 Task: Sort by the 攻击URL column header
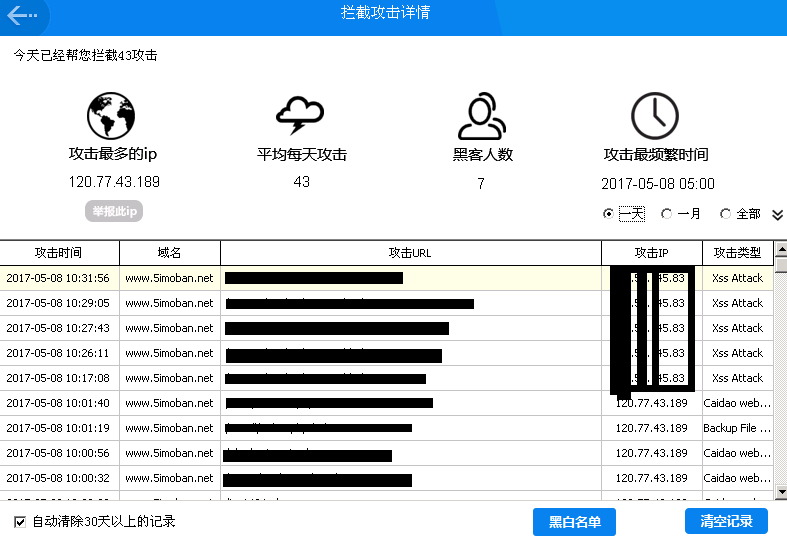[411, 253]
